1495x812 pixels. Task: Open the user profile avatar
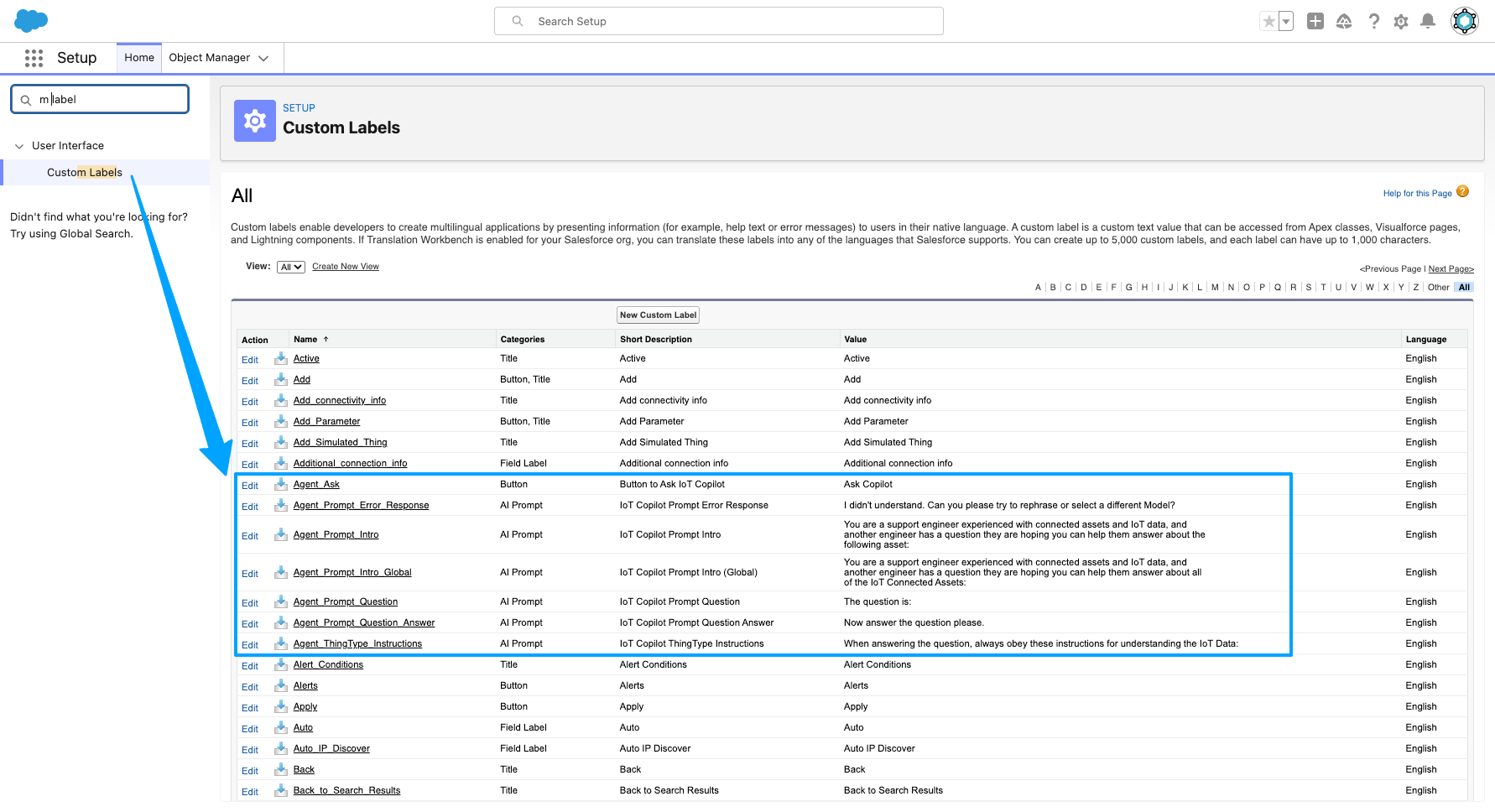1465,21
